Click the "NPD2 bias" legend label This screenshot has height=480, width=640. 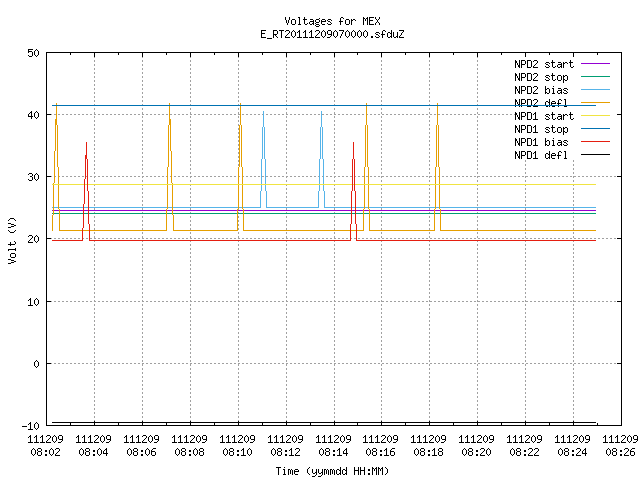point(541,90)
